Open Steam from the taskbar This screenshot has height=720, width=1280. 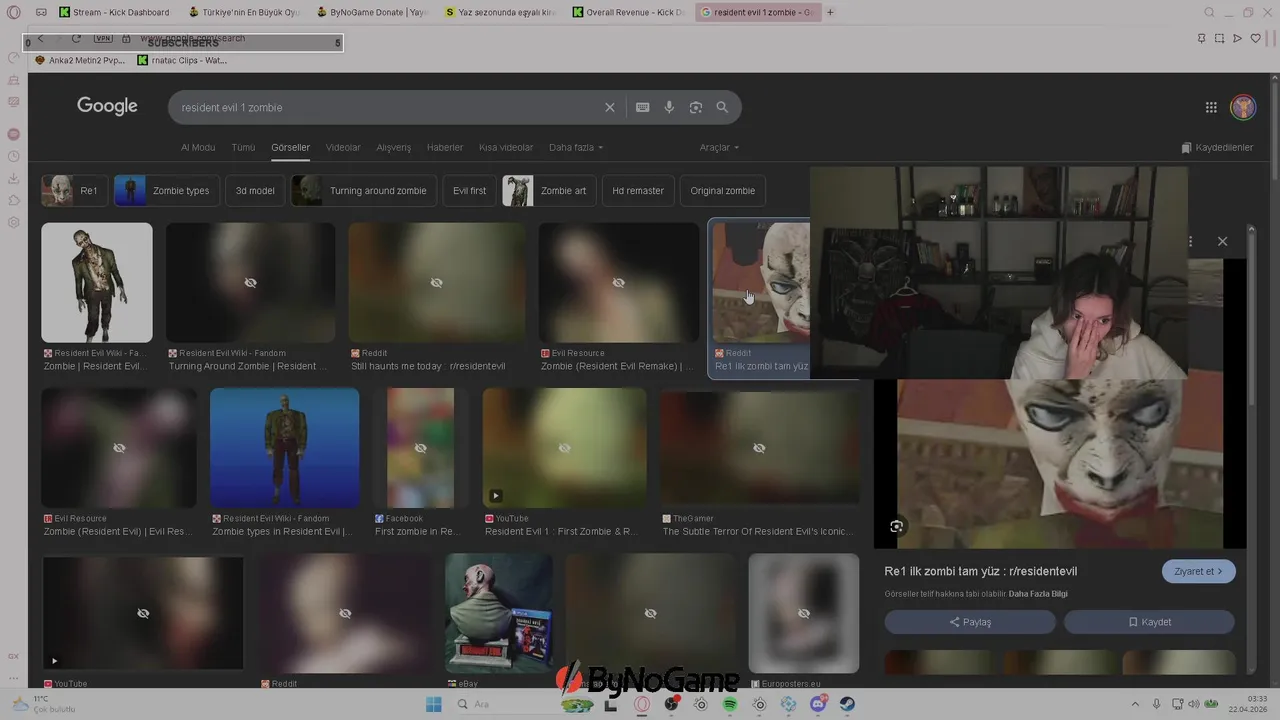[x=847, y=704]
